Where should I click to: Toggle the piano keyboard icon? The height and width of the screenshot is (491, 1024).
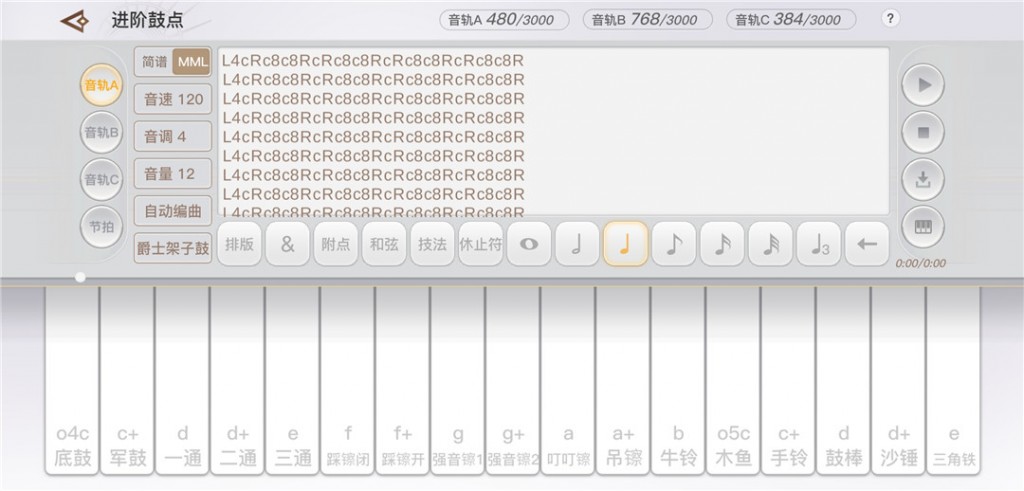coord(923,227)
